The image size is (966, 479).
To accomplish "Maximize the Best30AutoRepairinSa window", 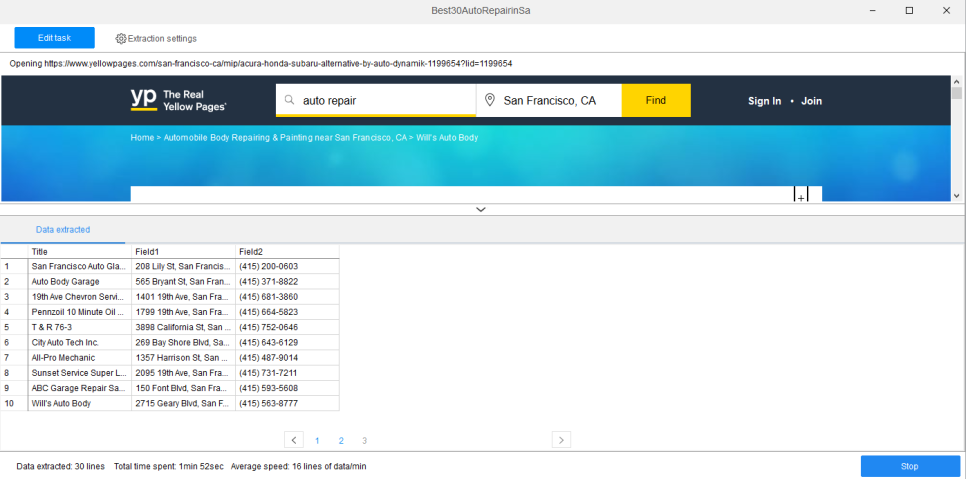I will tap(909, 10).
